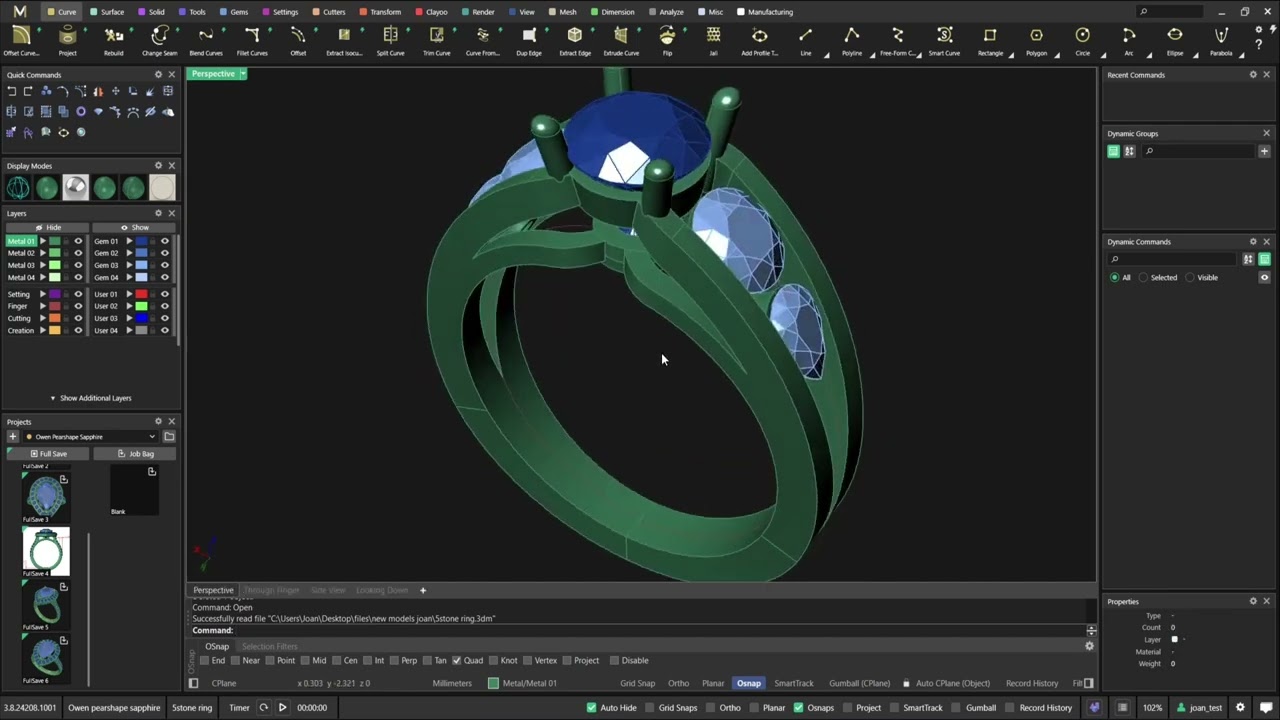
Task: Click the Full Save button
Action: [x=48, y=453]
